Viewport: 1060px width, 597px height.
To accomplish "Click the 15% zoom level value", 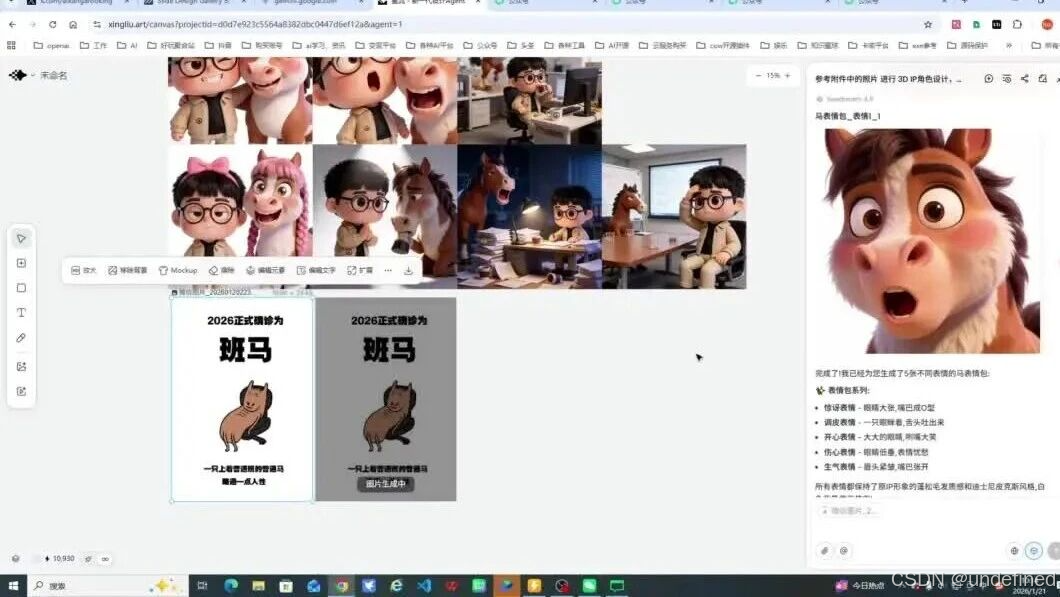I will pos(773,76).
